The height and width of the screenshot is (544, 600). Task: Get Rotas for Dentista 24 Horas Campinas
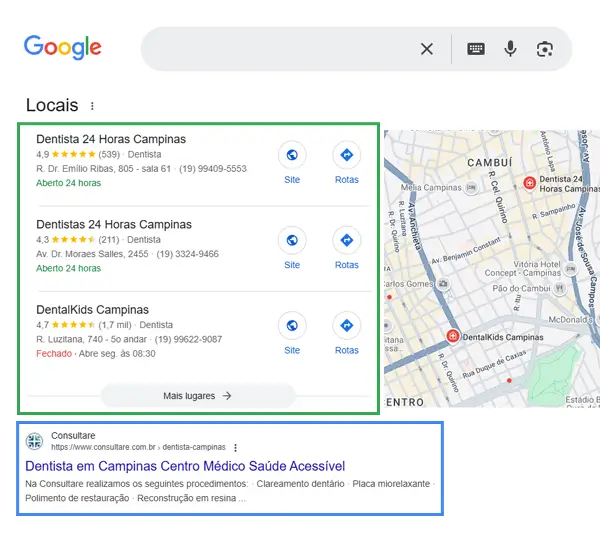(346, 155)
